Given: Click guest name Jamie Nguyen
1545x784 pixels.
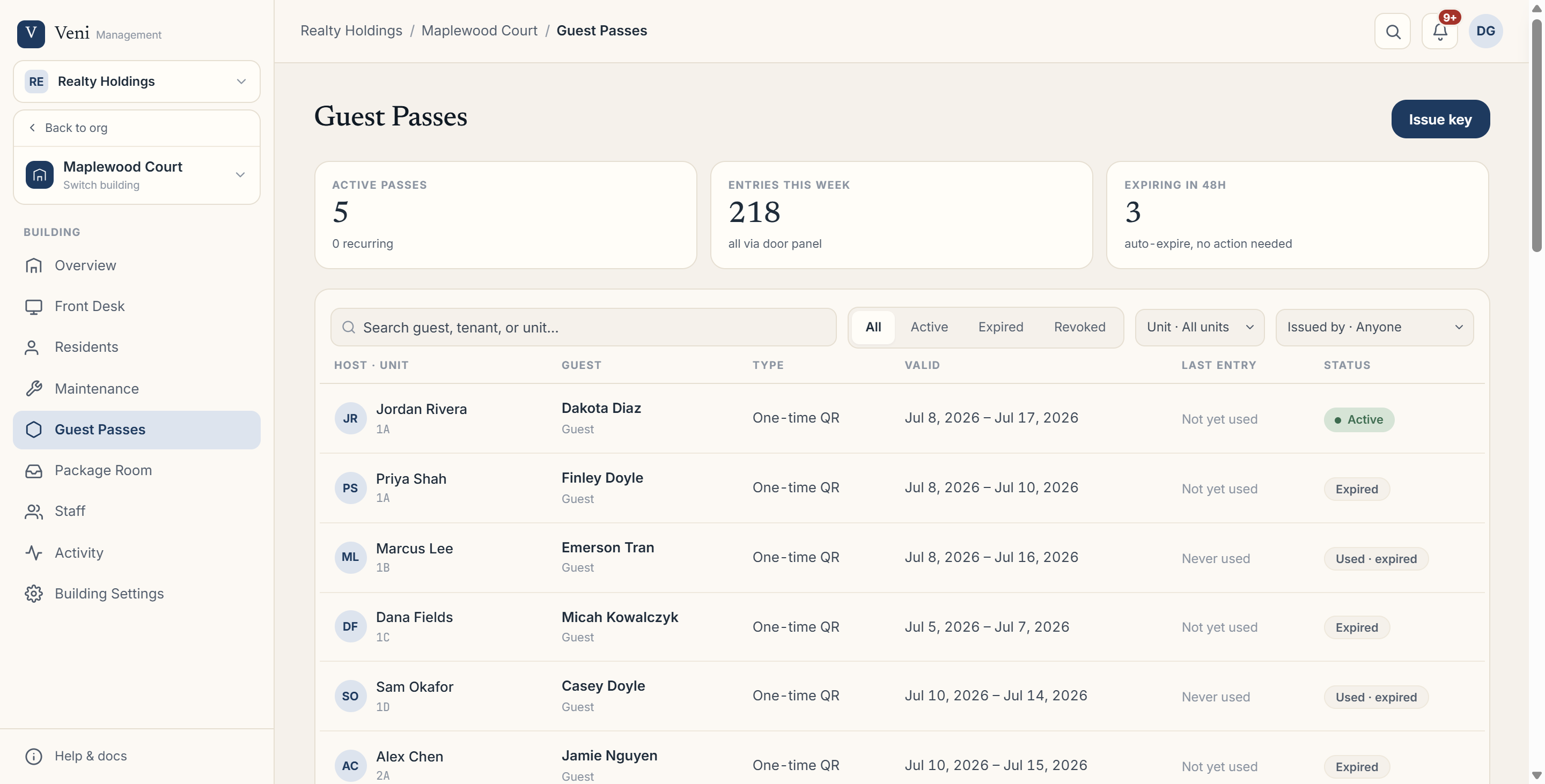Looking at the screenshot, I should [x=609, y=756].
